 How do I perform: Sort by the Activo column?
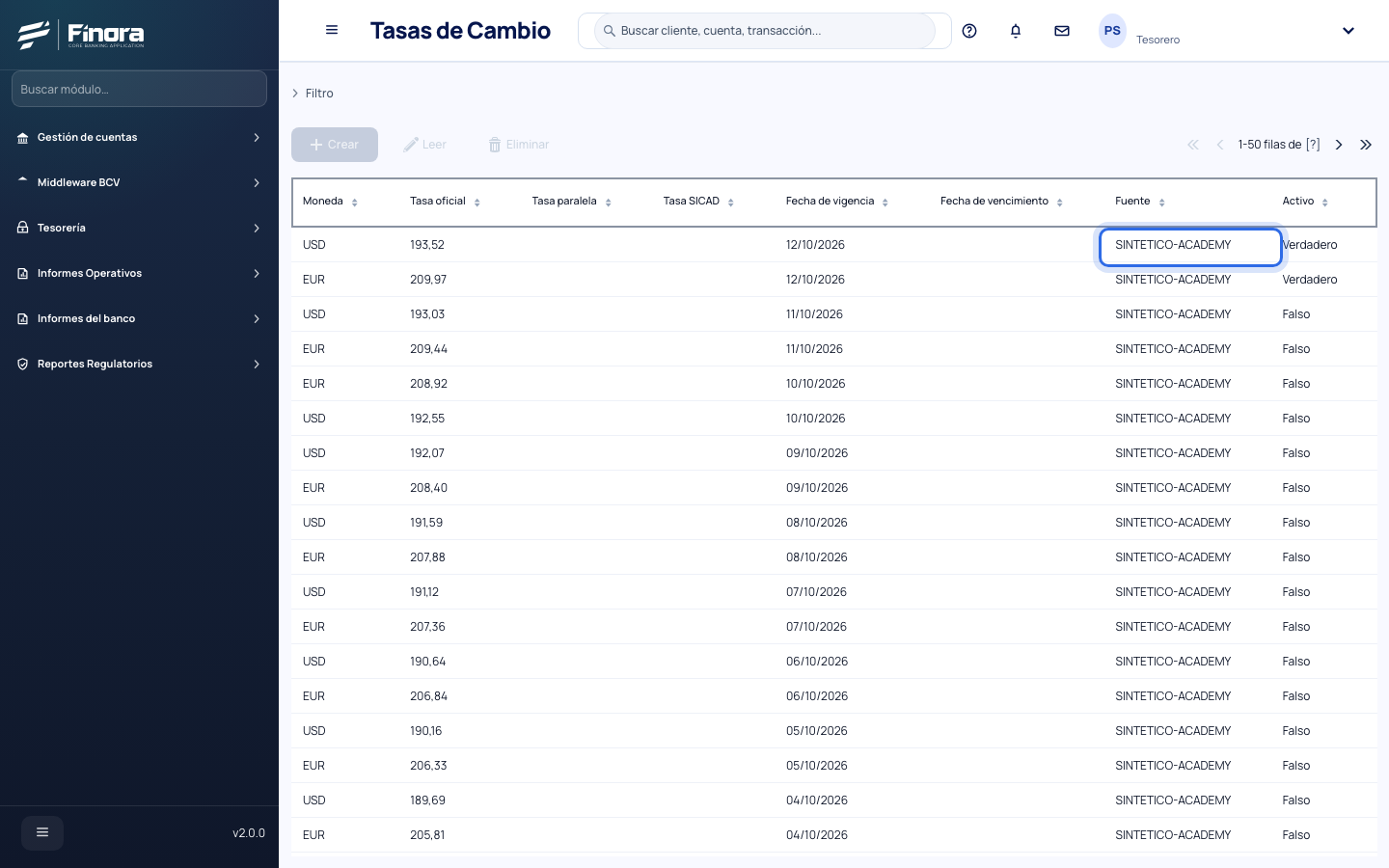point(1325,203)
